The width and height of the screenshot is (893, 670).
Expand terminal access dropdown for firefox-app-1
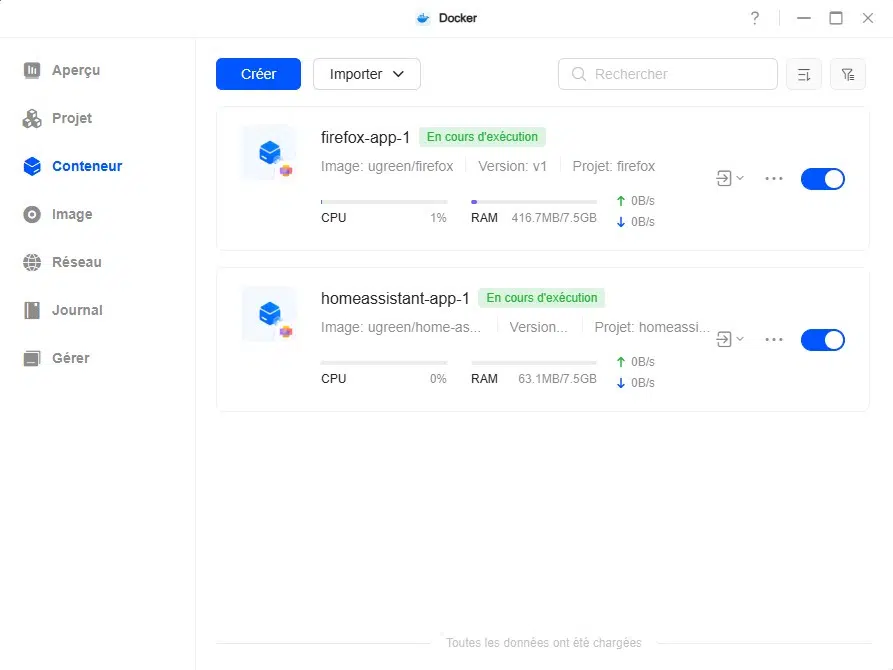tap(729, 178)
